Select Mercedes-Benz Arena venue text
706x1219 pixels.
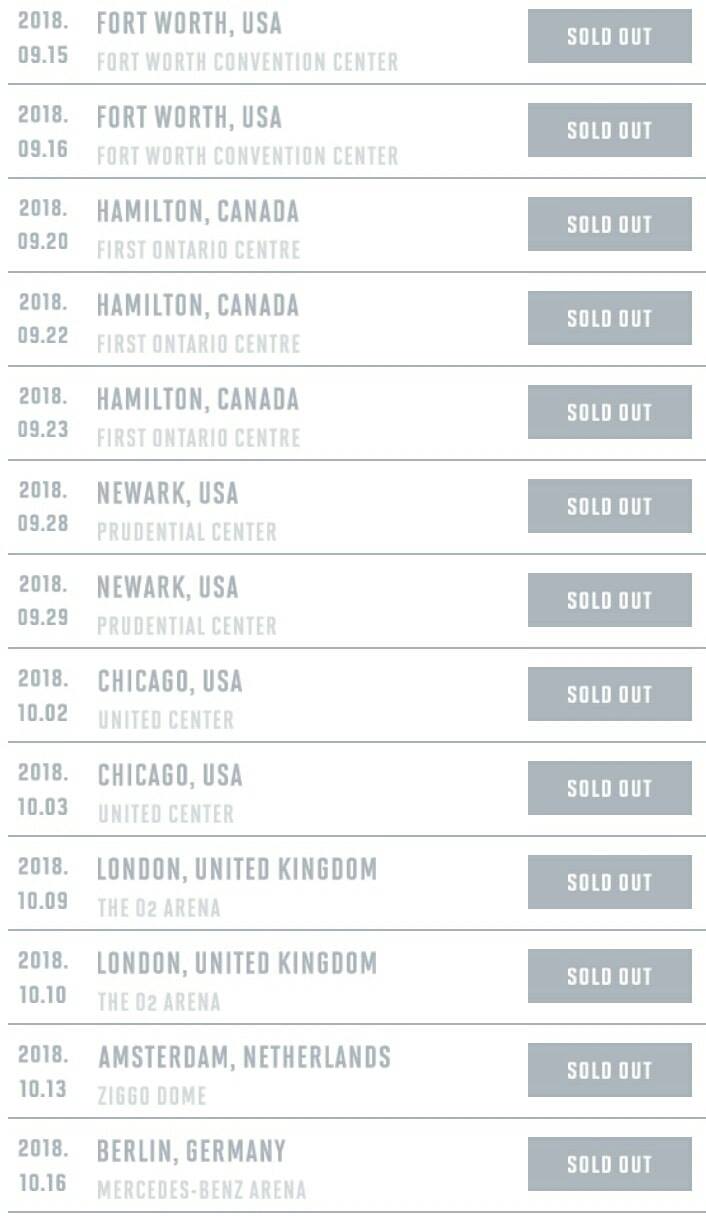(202, 1190)
